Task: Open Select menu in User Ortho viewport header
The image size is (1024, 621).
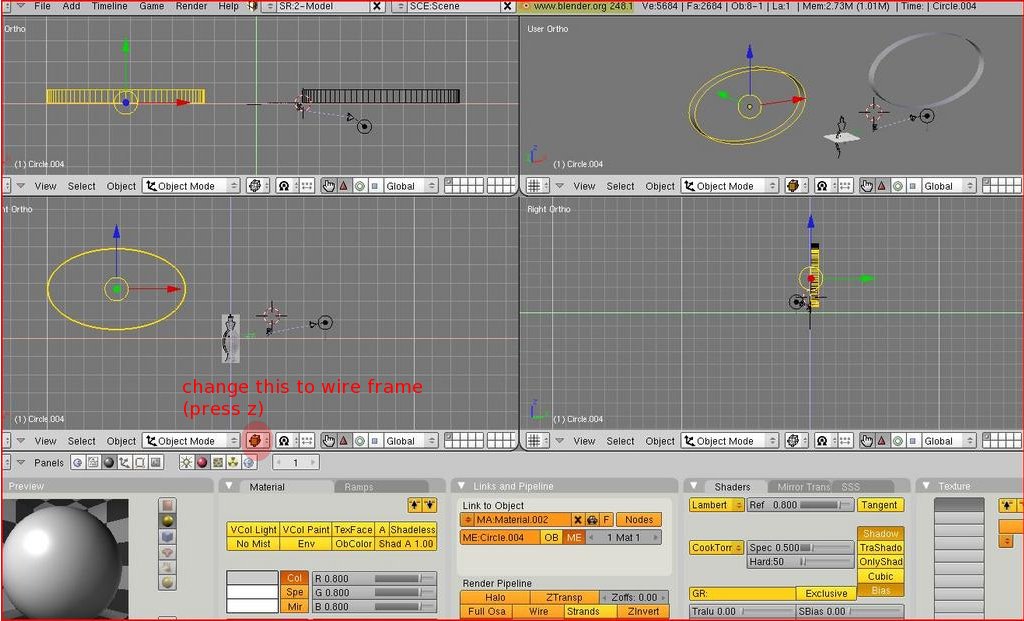Action: tap(620, 186)
